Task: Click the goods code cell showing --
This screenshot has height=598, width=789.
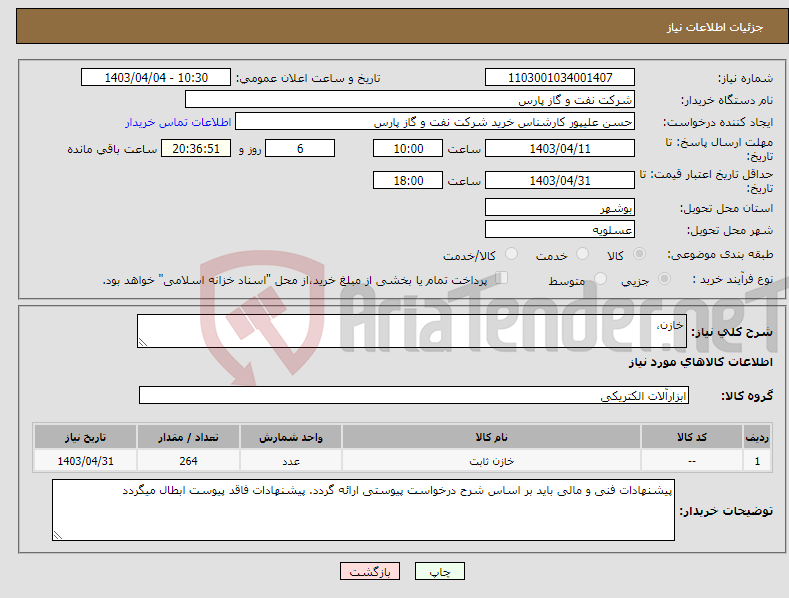Action: 692,461
